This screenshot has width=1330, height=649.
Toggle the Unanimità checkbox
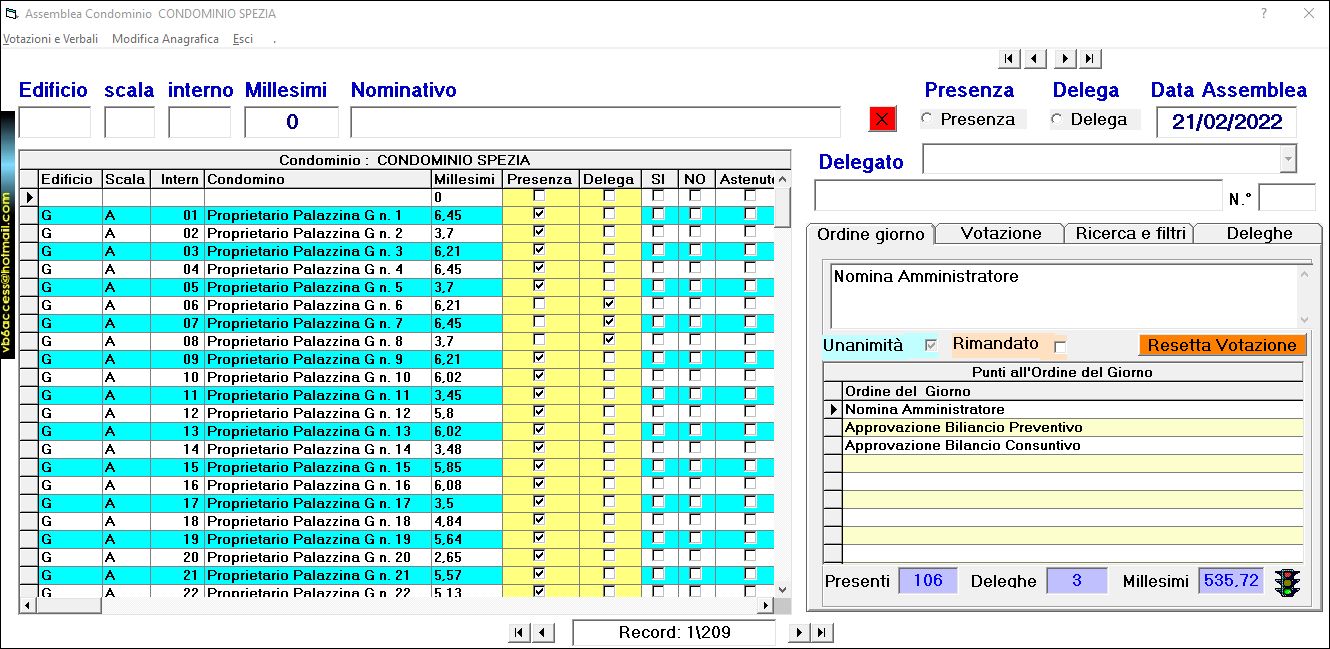pos(932,345)
